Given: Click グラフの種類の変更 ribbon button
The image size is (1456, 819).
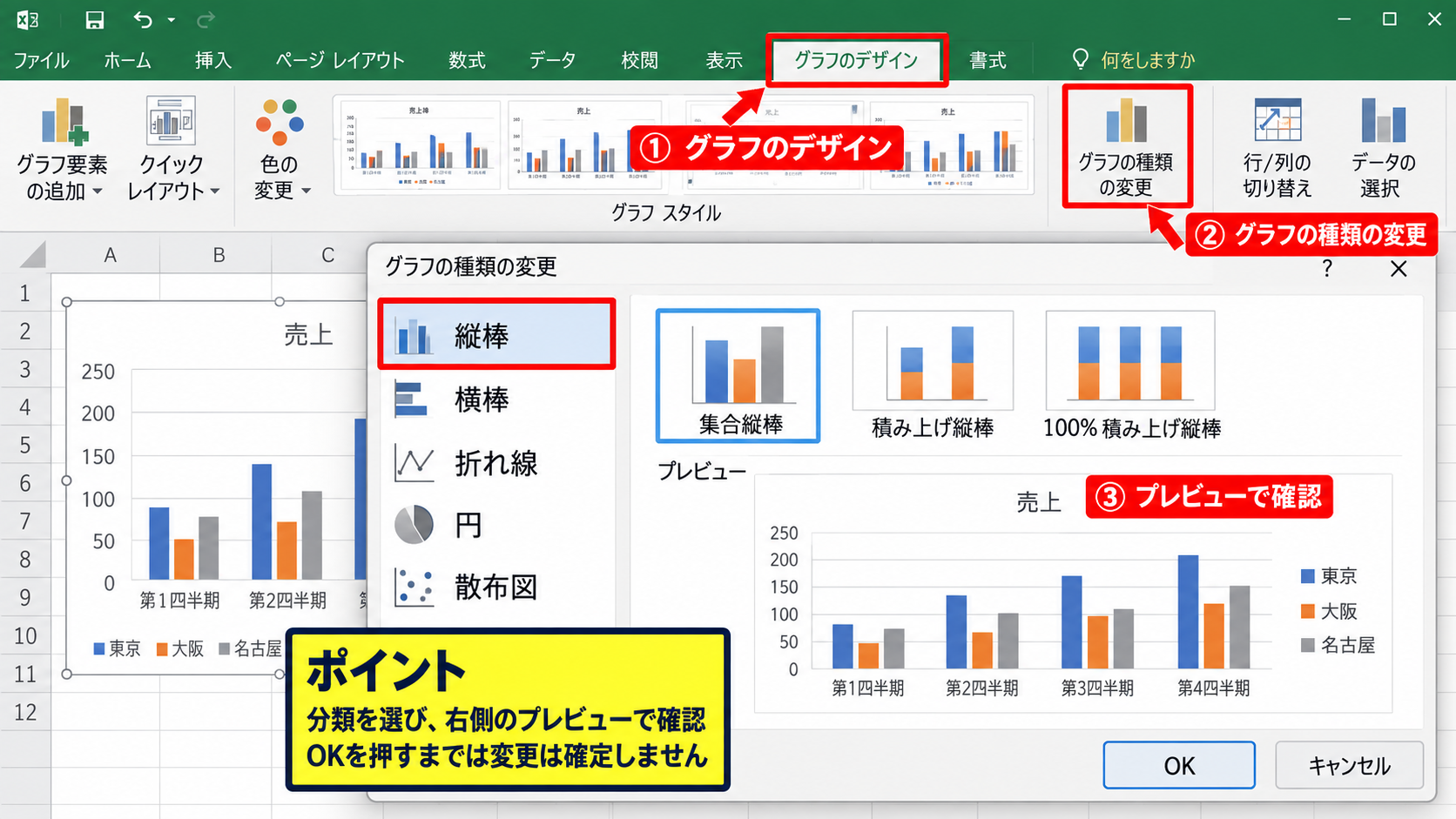Looking at the screenshot, I should point(1126,146).
